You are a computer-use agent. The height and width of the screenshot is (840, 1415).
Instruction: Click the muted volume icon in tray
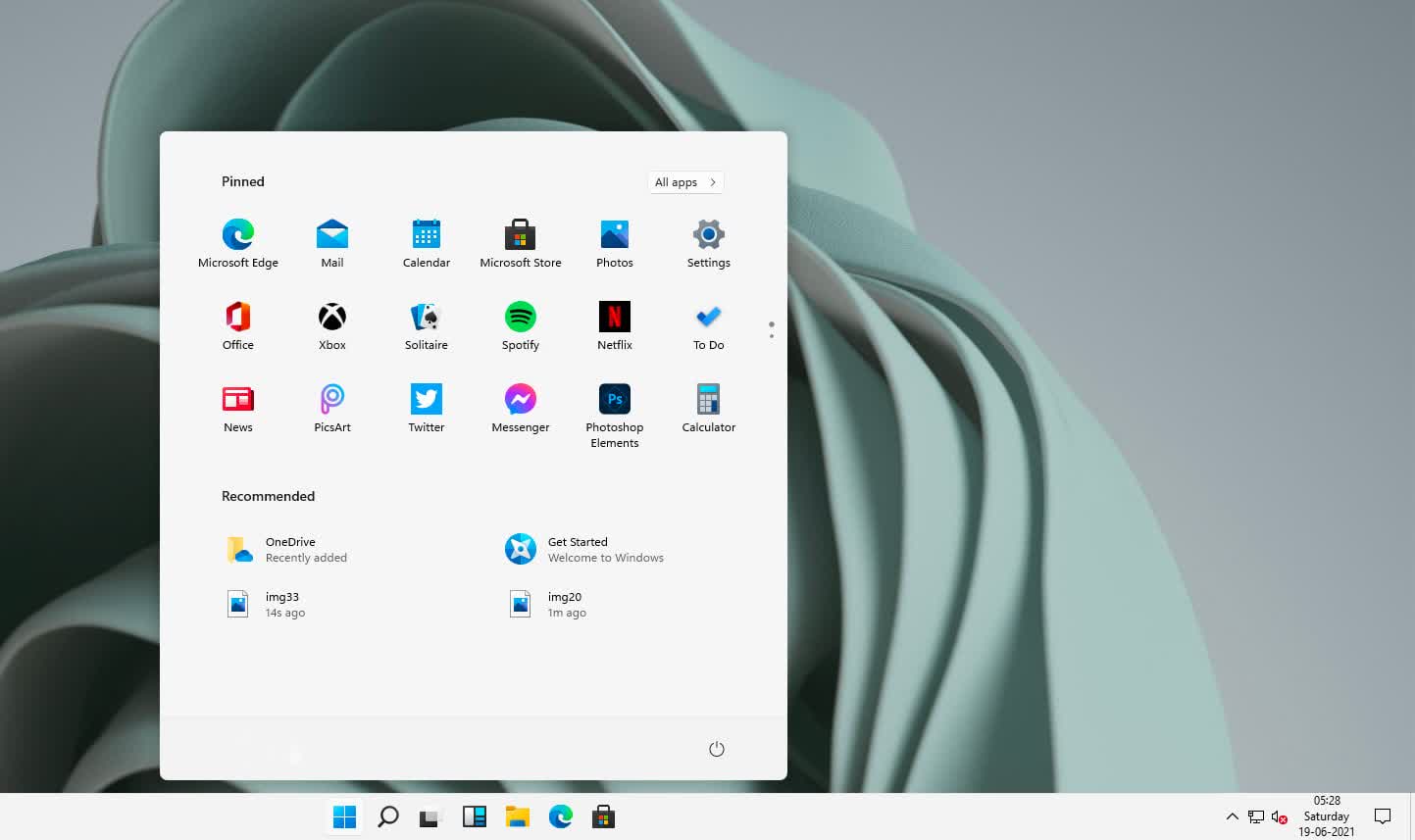pyautogui.click(x=1279, y=816)
